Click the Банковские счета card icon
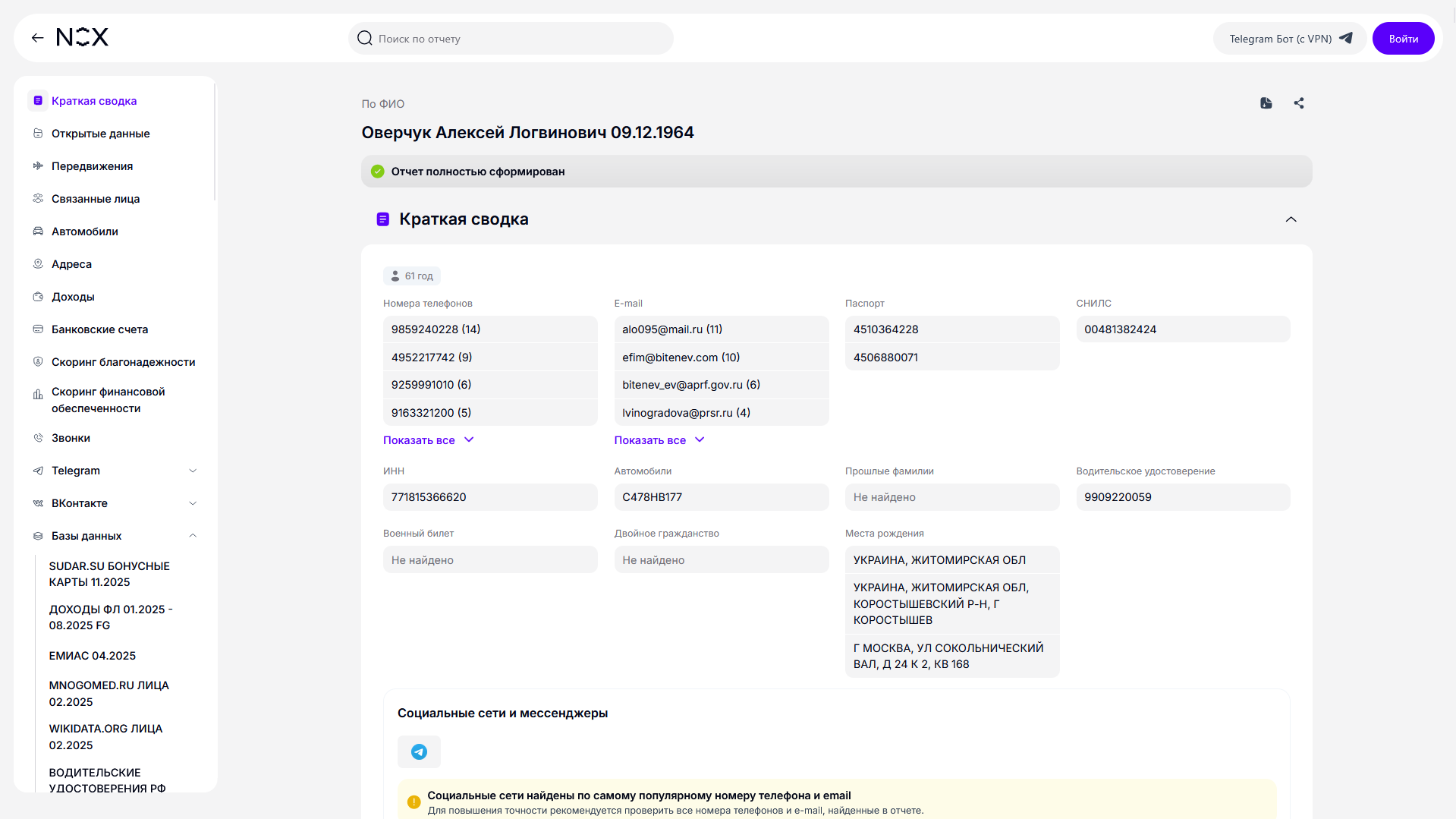 coord(38,329)
